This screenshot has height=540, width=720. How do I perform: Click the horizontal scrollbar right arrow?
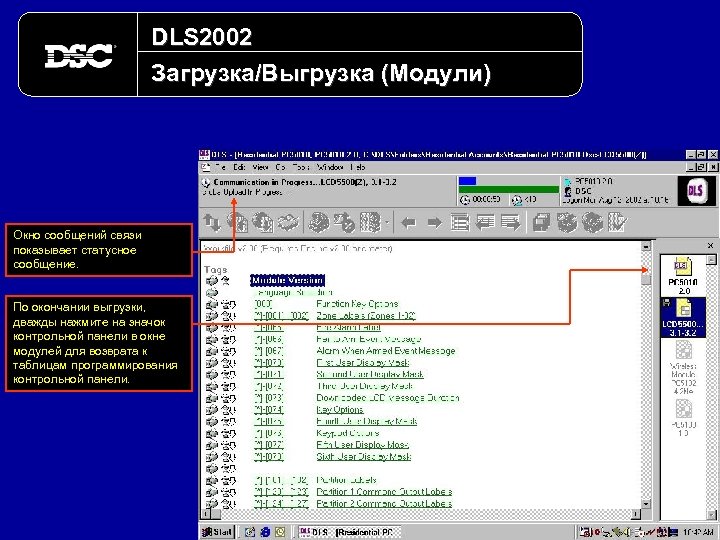(636, 514)
